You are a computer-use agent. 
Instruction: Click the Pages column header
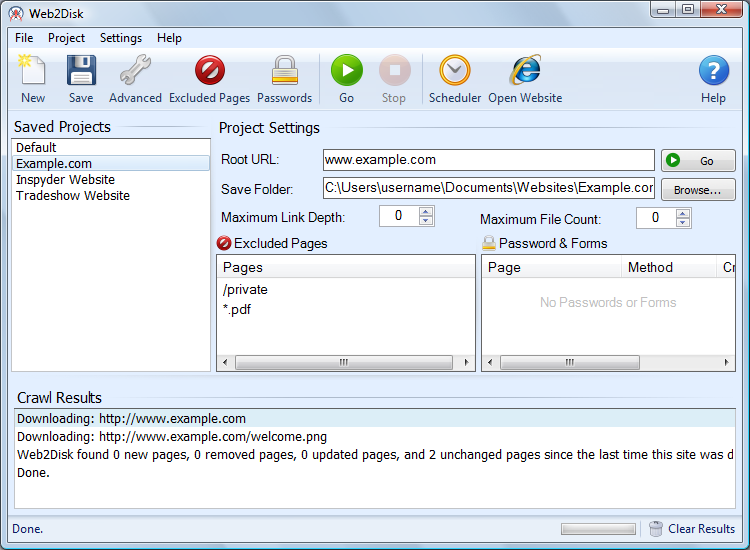345,267
